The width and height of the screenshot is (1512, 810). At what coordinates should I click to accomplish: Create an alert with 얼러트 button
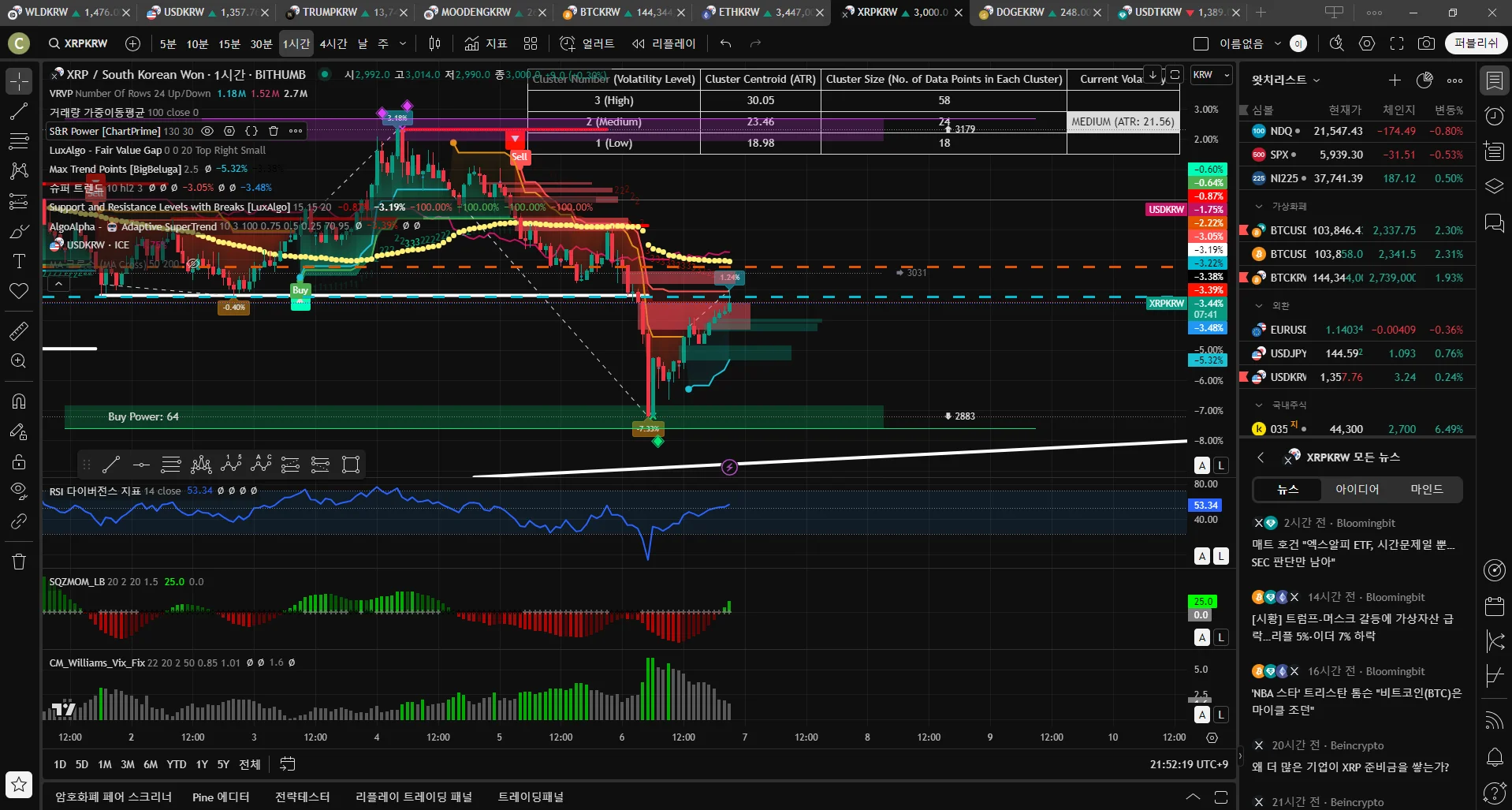587,43
